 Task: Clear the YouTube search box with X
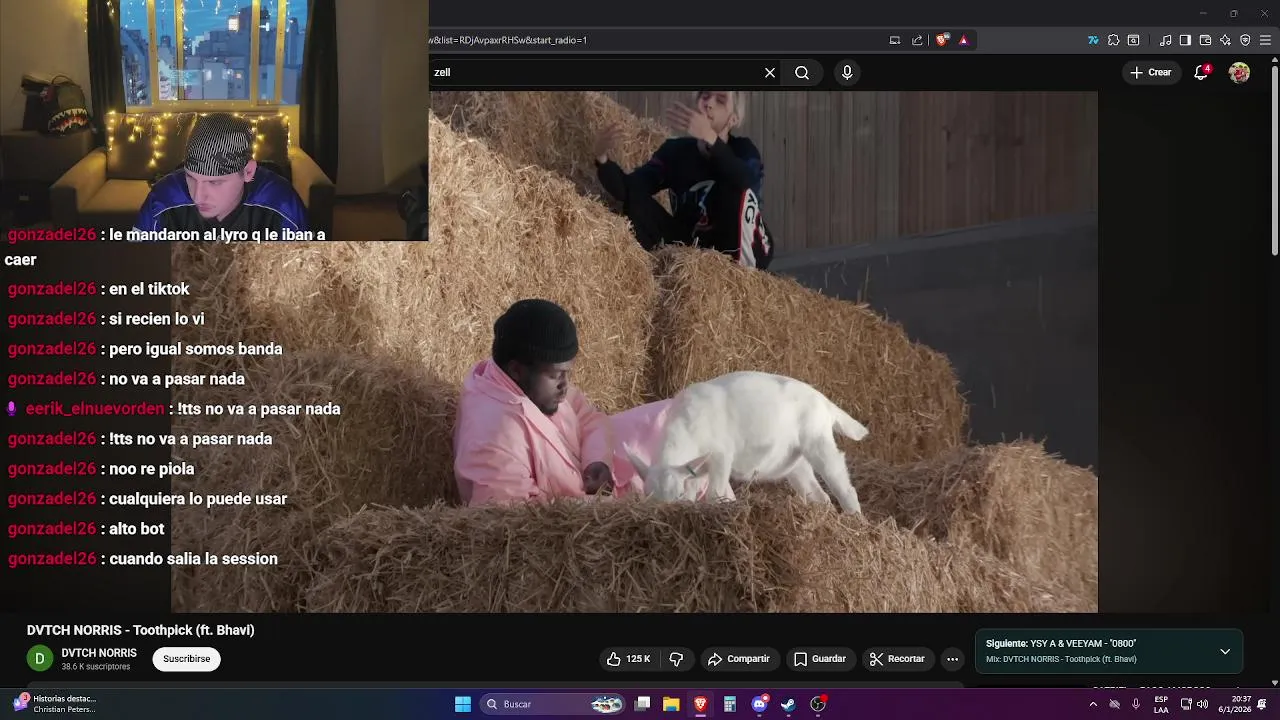770,72
